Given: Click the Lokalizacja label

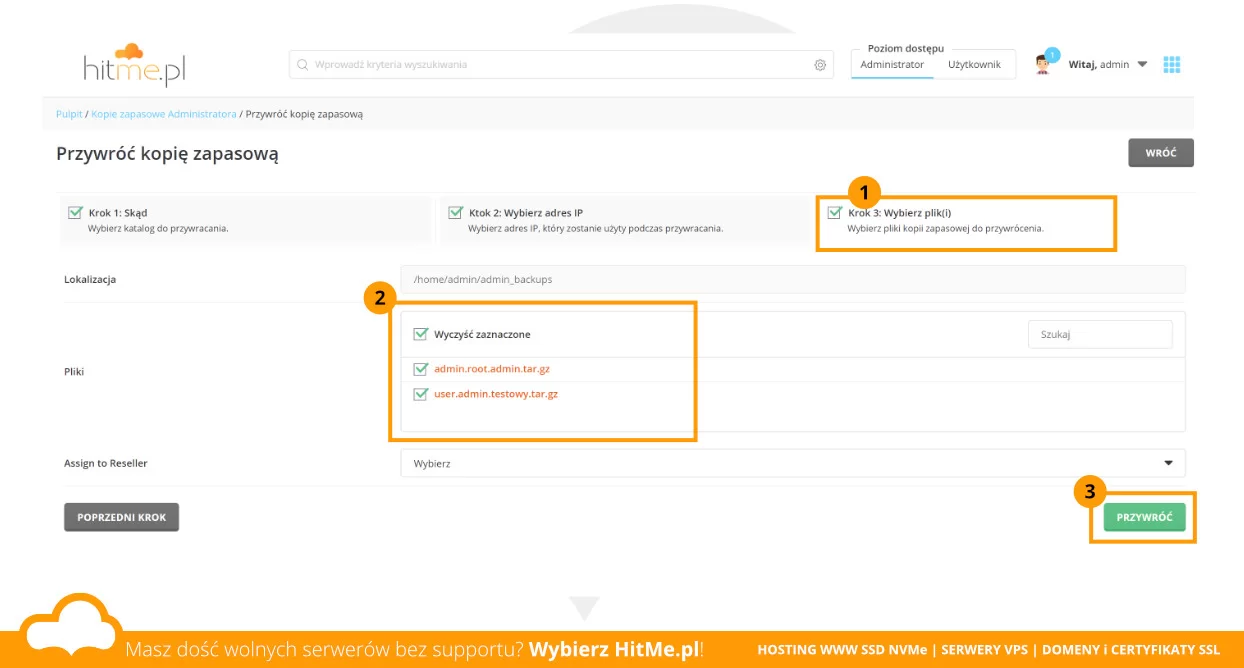Looking at the screenshot, I should tap(90, 279).
